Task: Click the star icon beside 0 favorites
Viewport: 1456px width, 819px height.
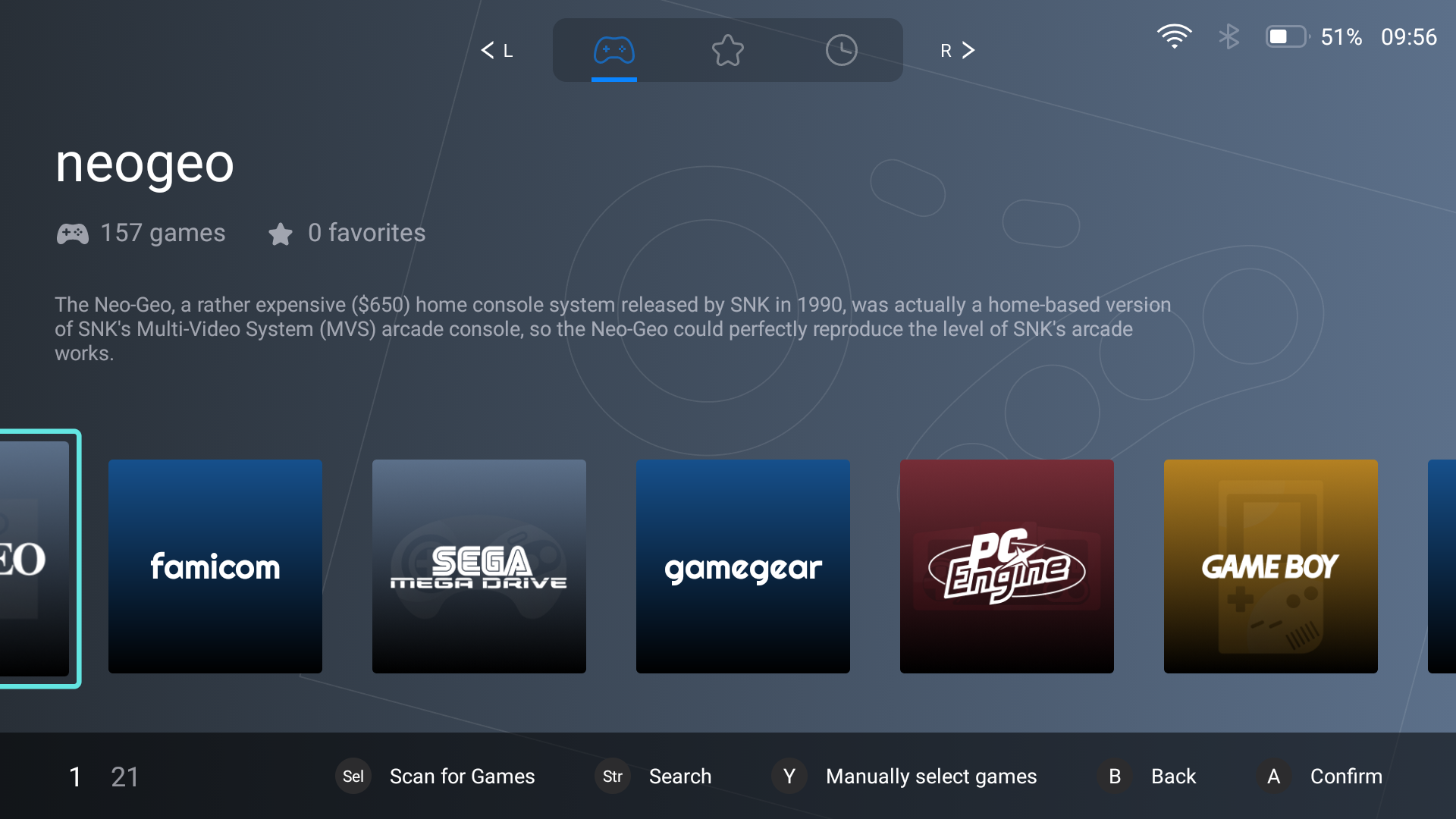Action: tap(281, 234)
